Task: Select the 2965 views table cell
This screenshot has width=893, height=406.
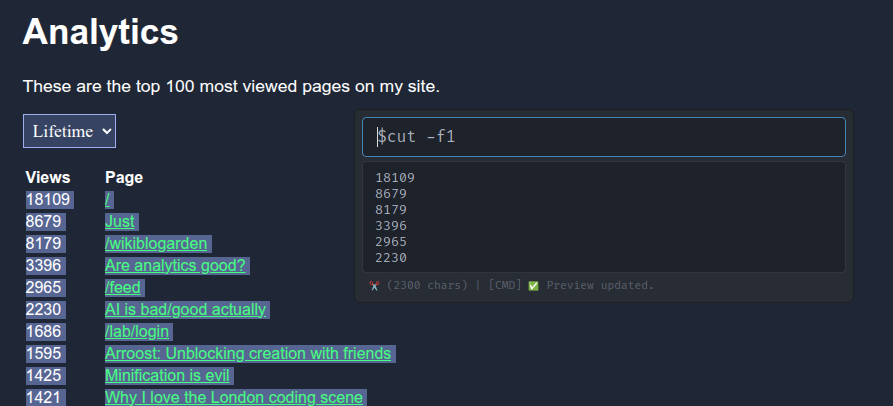Action: [x=43, y=288]
